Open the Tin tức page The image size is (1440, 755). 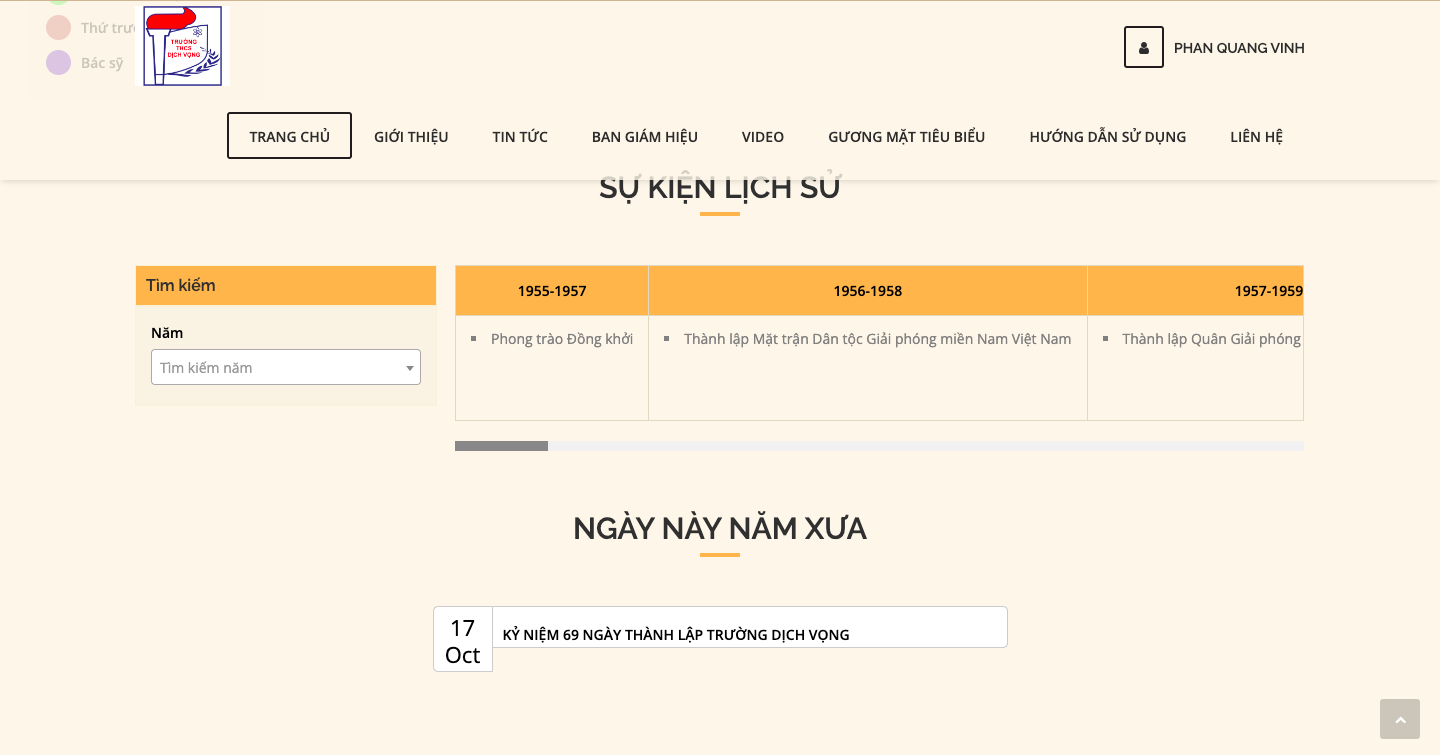point(519,136)
